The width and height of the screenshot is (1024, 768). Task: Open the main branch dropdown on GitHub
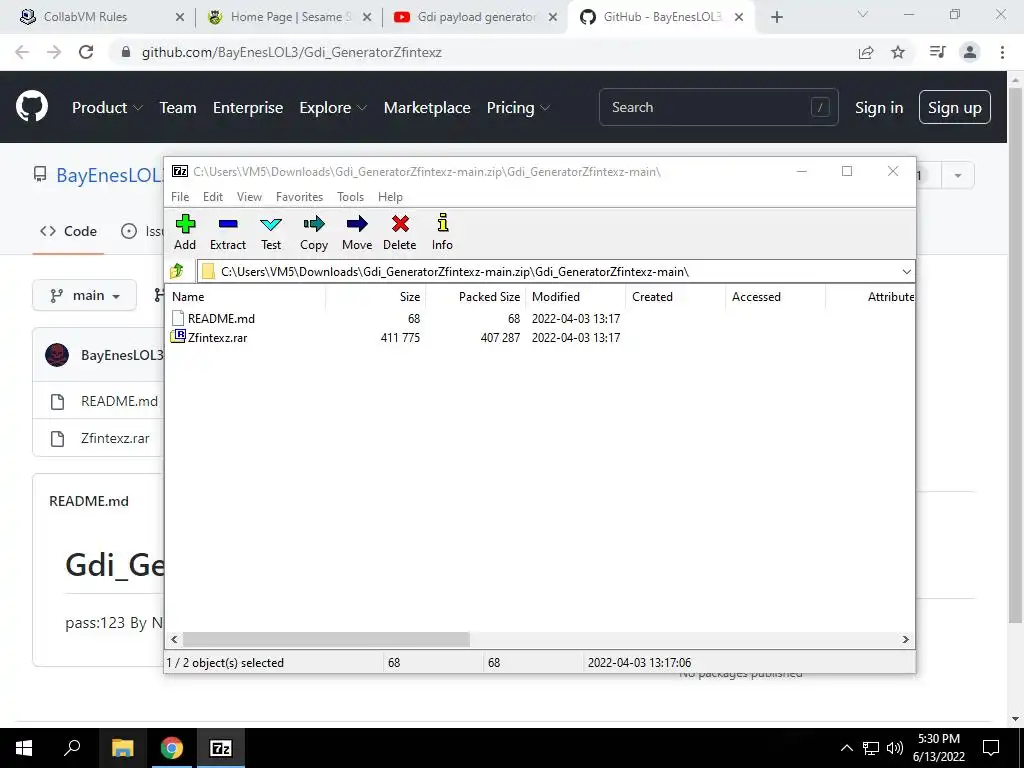click(x=84, y=296)
